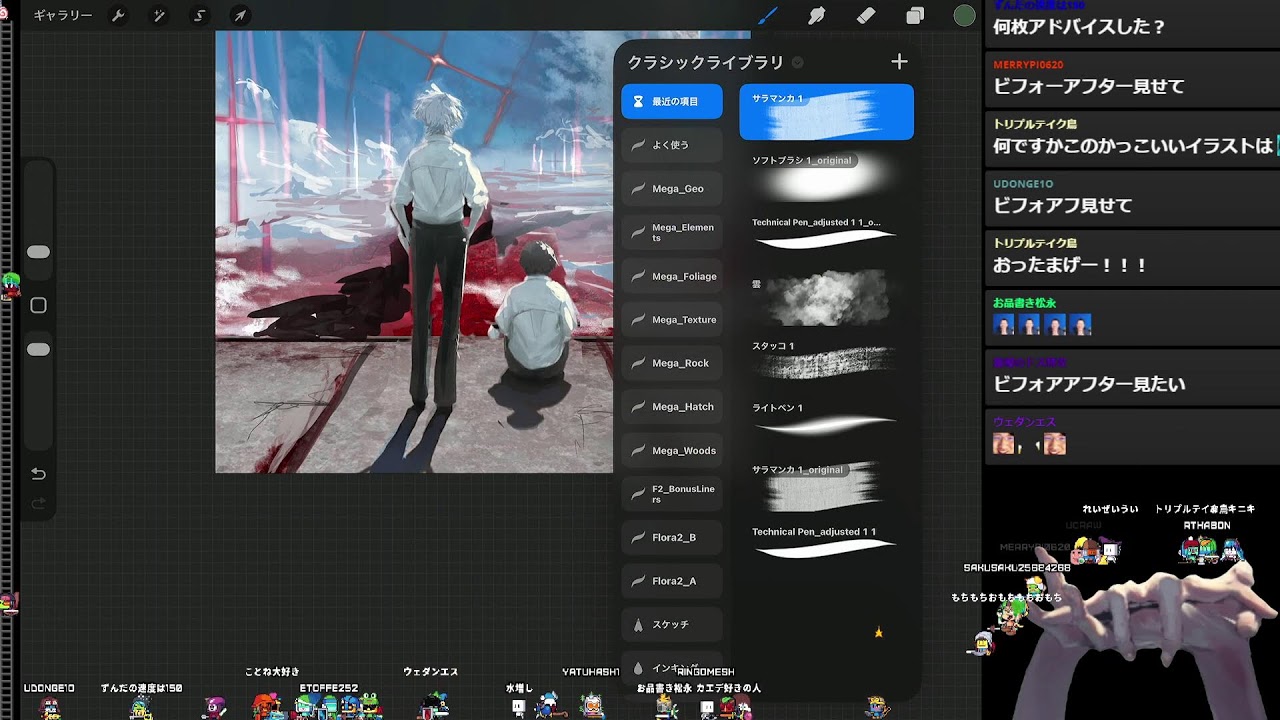Click the スケッチ pencil tip icon

(x=638, y=624)
